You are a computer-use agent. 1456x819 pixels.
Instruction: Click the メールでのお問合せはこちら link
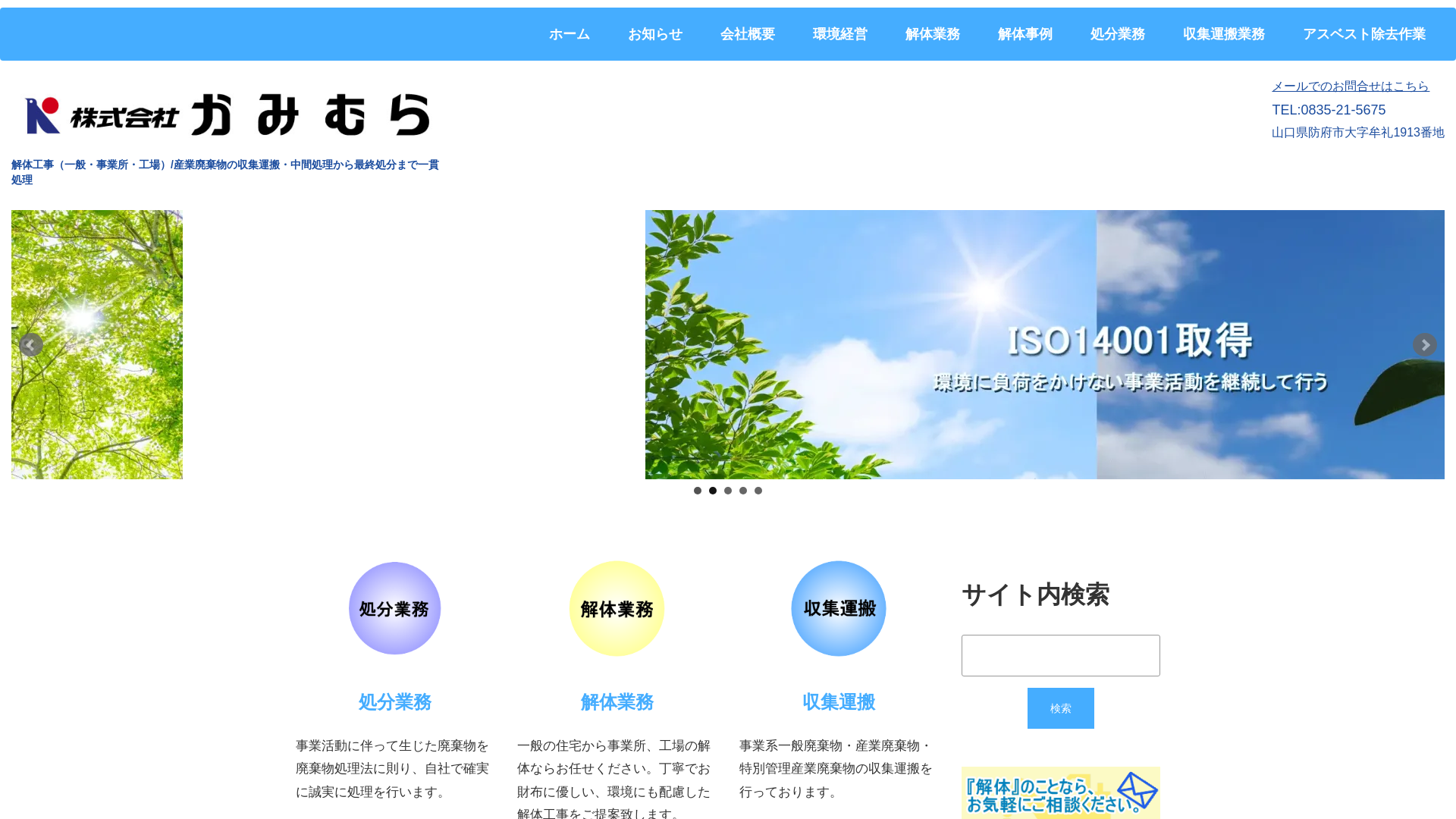1350,86
